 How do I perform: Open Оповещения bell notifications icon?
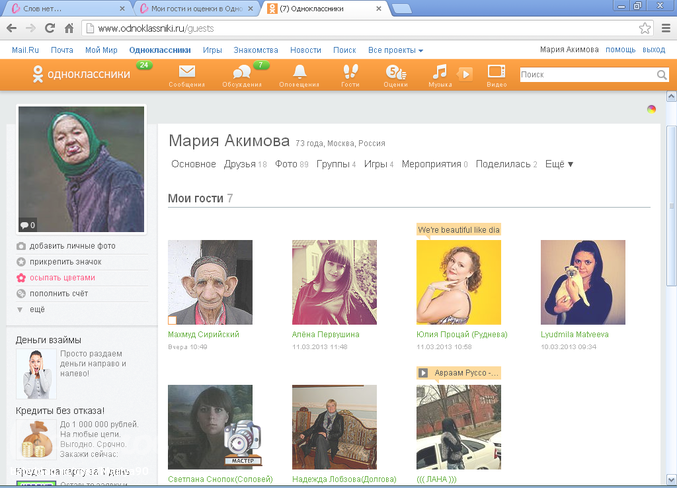pos(299,72)
